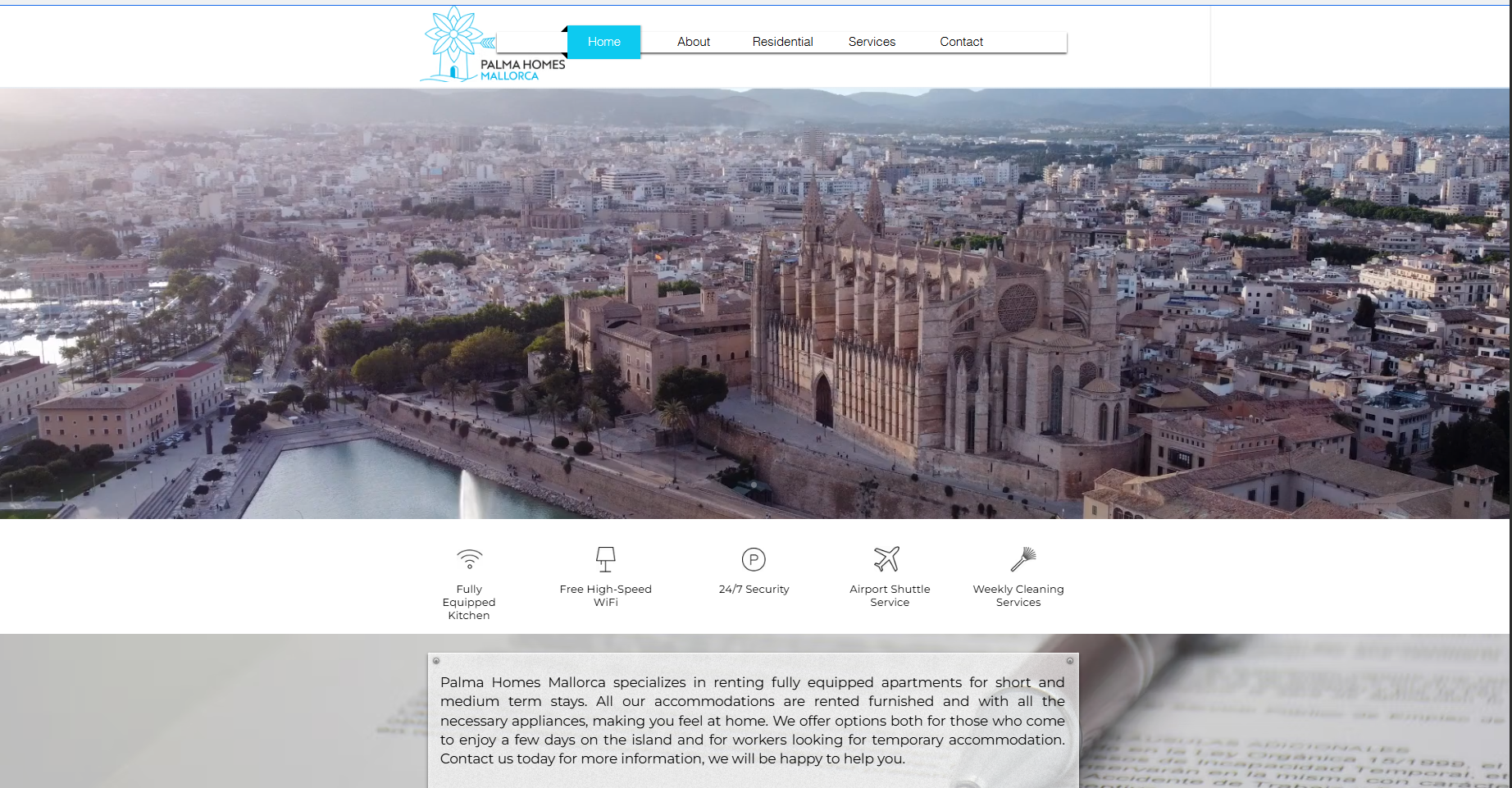This screenshot has width=1512, height=788.
Task: Click the "Fully Equipped Kitchen" label
Action: tap(469, 602)
